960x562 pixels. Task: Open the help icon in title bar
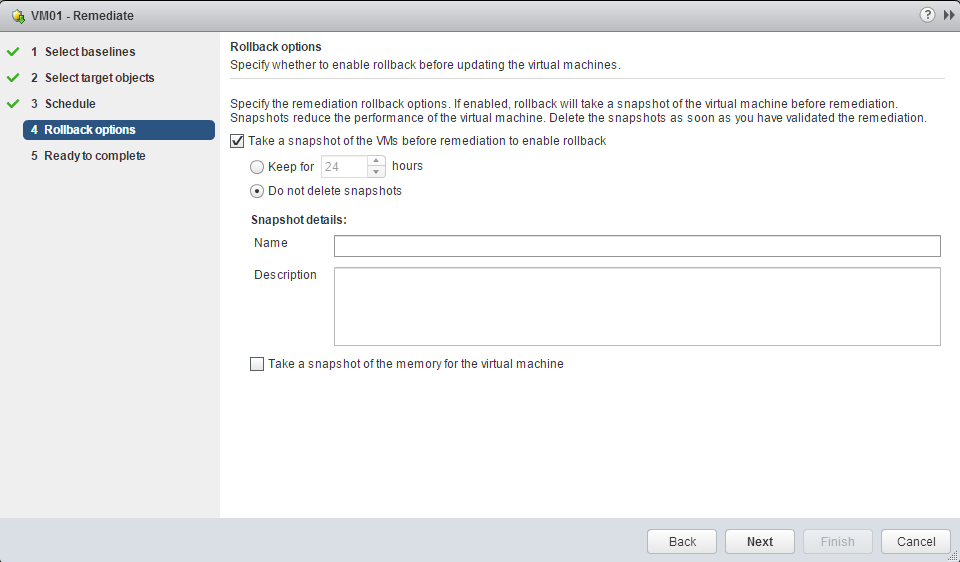point(930,15)
